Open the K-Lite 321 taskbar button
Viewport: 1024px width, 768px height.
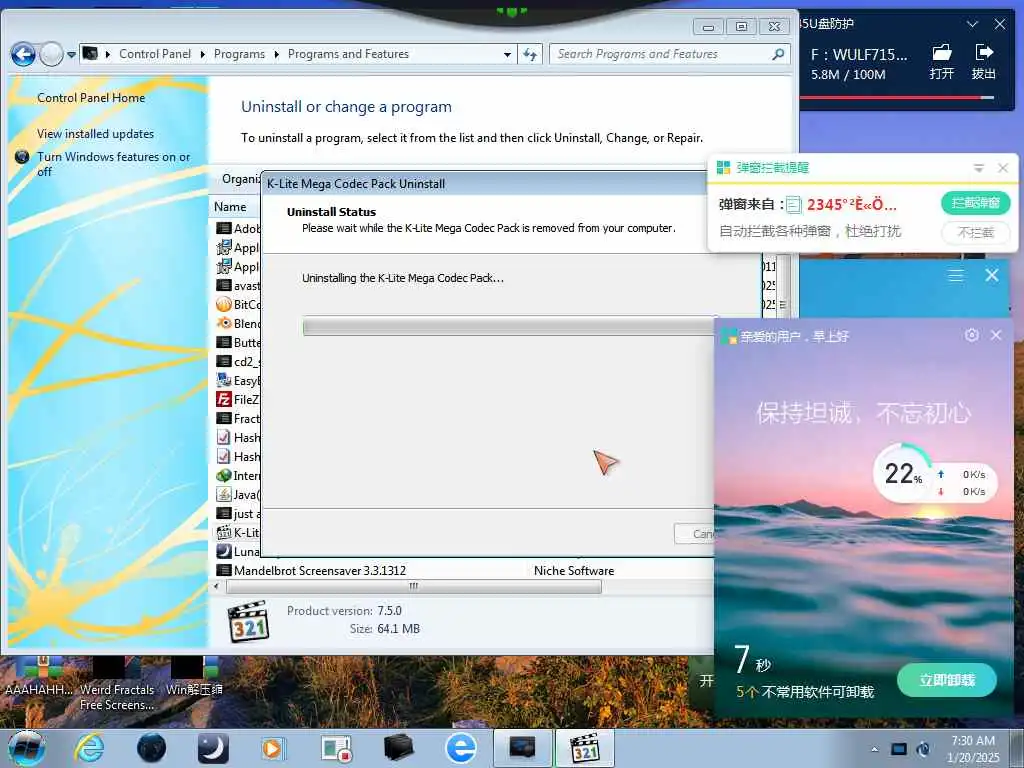[584, 748]
